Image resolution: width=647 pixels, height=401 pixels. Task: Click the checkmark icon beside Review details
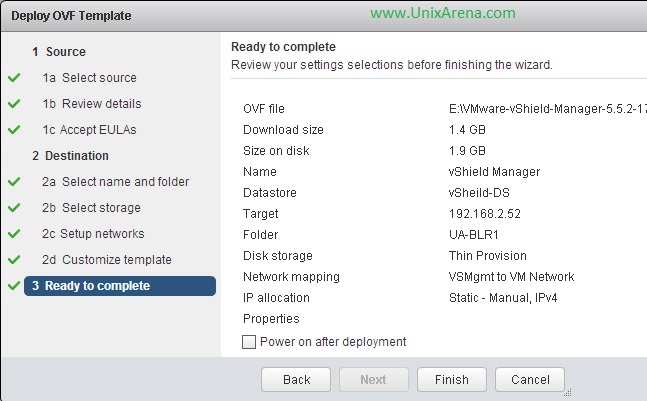pyautogui.click(x=14, y=104)
